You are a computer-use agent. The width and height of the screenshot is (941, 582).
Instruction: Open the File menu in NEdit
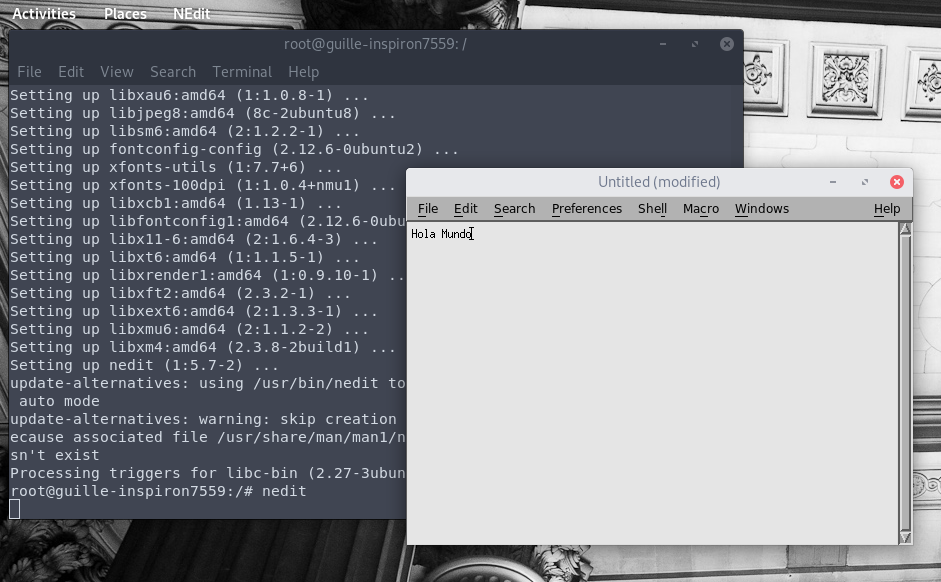[x=428, y=209]
